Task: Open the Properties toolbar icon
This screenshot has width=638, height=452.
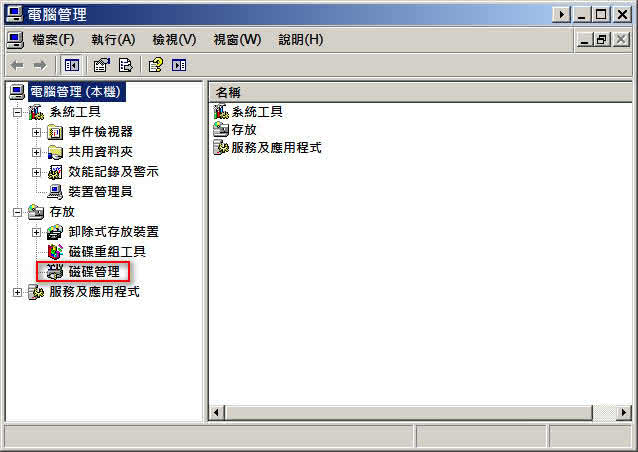Action: [x=102, y=65]
